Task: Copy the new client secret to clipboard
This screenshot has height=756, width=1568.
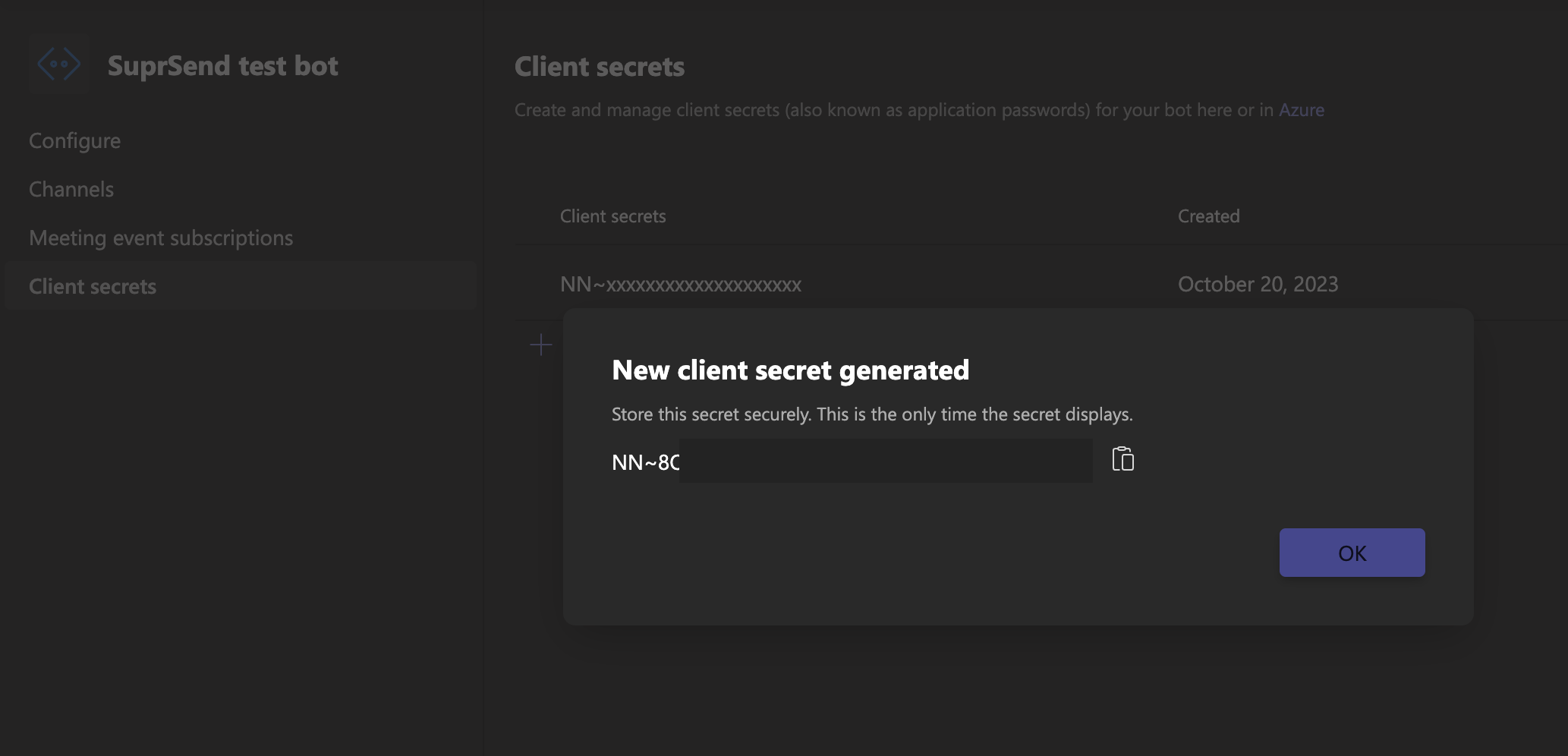Action: [1122, 459]
